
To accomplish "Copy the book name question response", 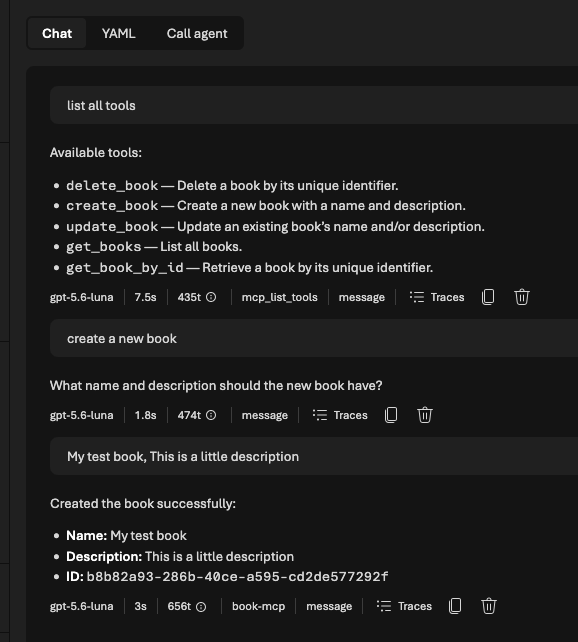I will (x=391, y=415).
